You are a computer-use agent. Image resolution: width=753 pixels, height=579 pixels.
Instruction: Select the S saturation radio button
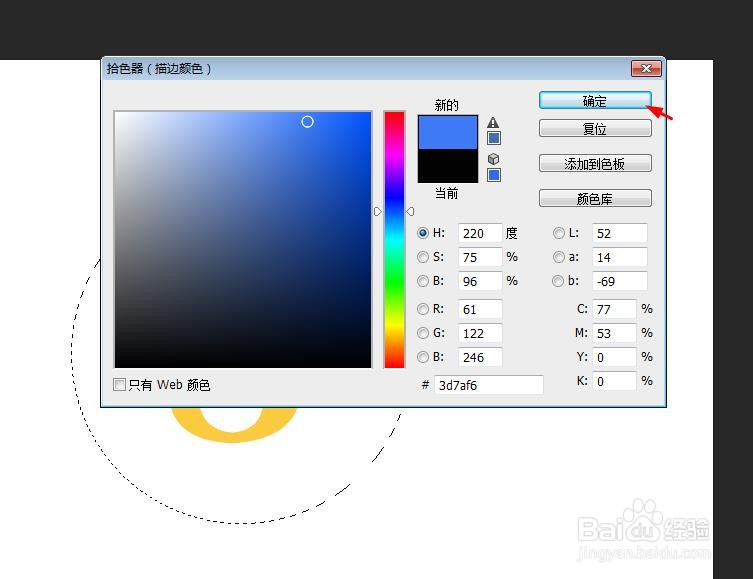click(423, 257)
